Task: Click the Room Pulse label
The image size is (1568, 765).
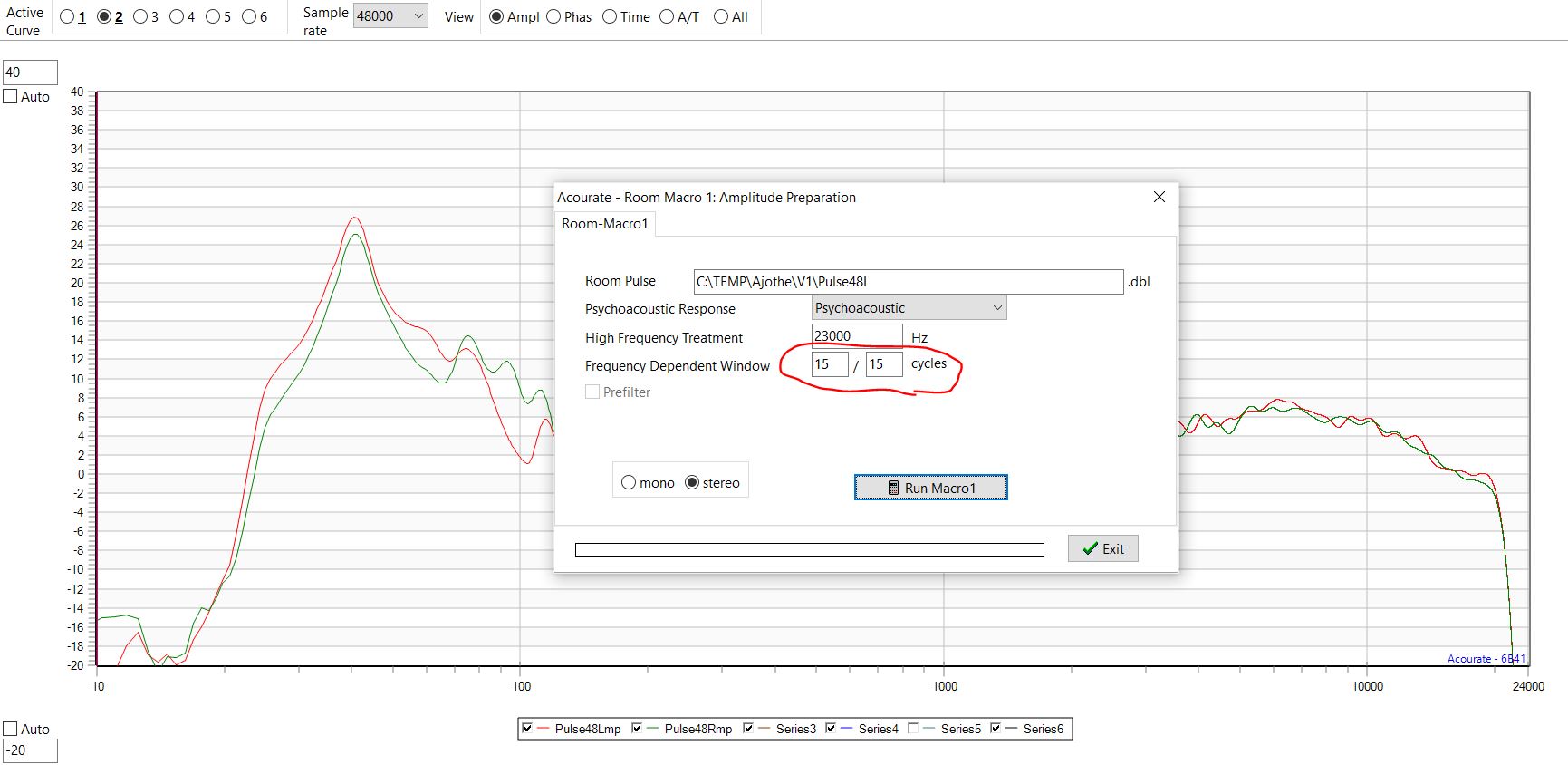Action: [620, 281]
